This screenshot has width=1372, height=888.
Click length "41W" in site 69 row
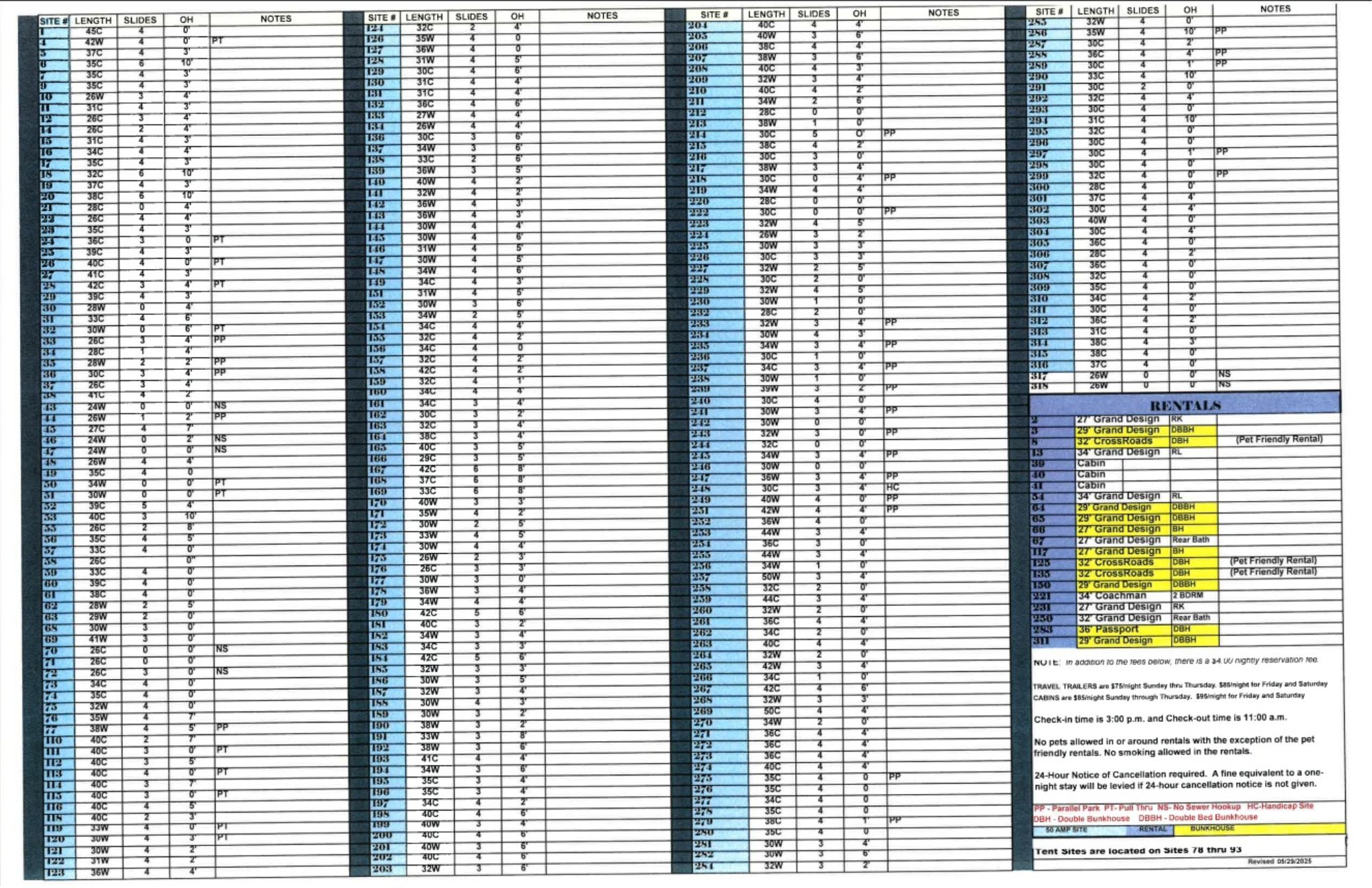click(98, 639)
